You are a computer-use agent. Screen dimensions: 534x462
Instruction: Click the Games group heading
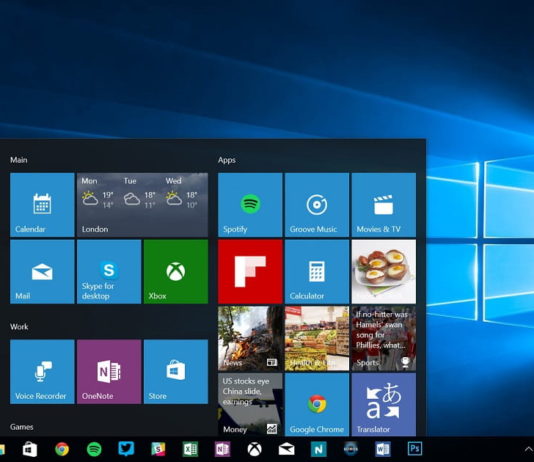[x=21, y=427]
